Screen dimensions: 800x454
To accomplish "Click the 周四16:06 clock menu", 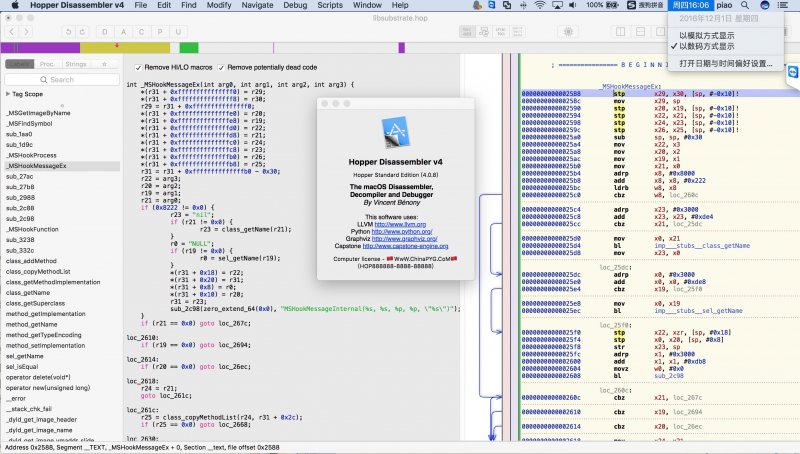I will (690, 5).
